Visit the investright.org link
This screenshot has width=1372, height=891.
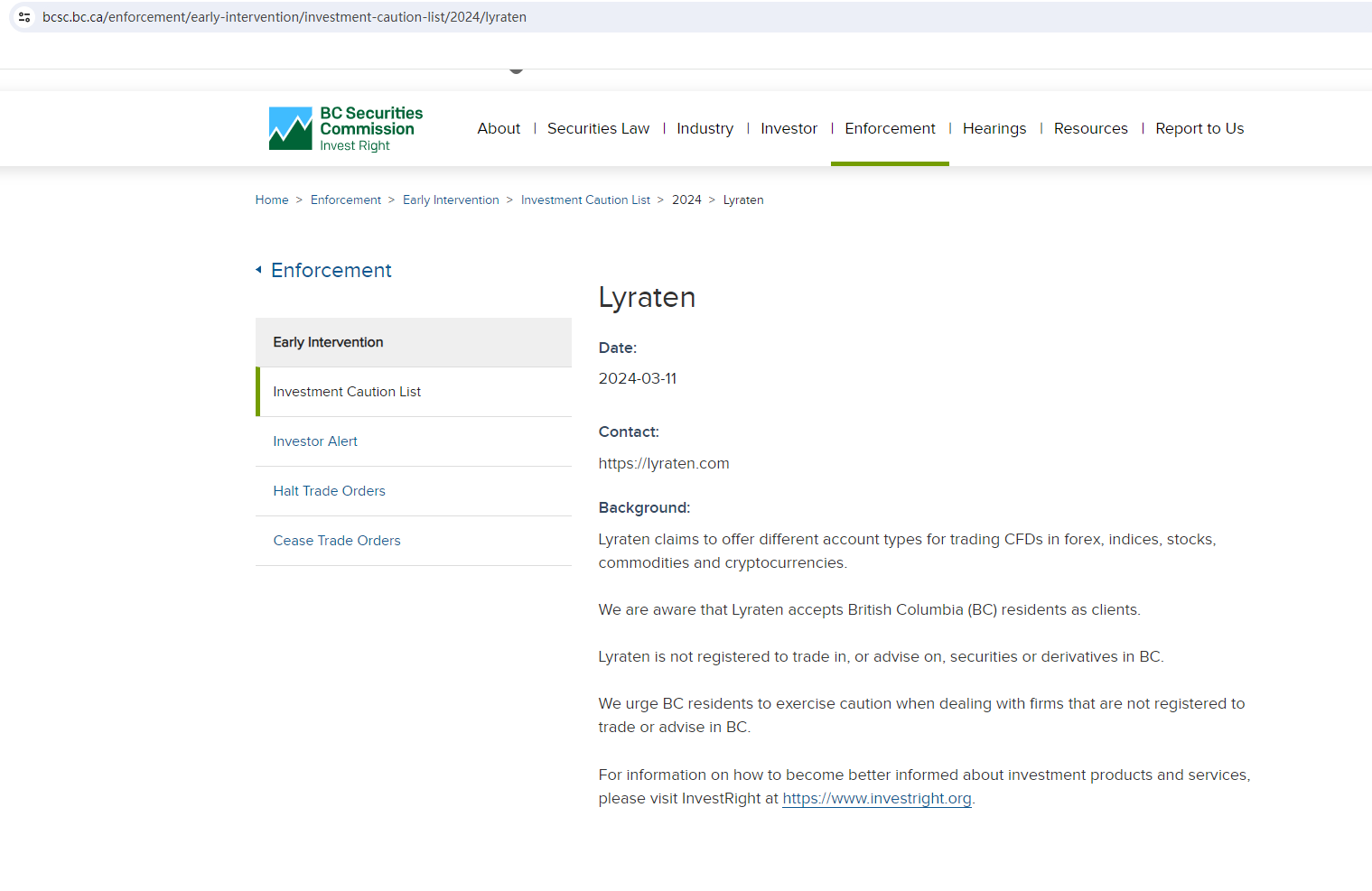tap(877, 798)
